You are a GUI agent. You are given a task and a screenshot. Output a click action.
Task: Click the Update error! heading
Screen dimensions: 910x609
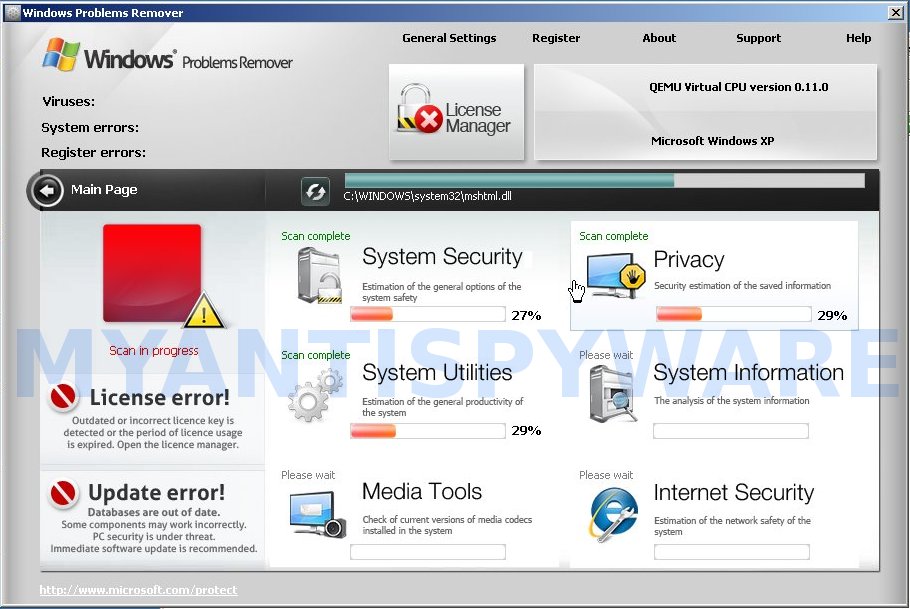[156, 493]
